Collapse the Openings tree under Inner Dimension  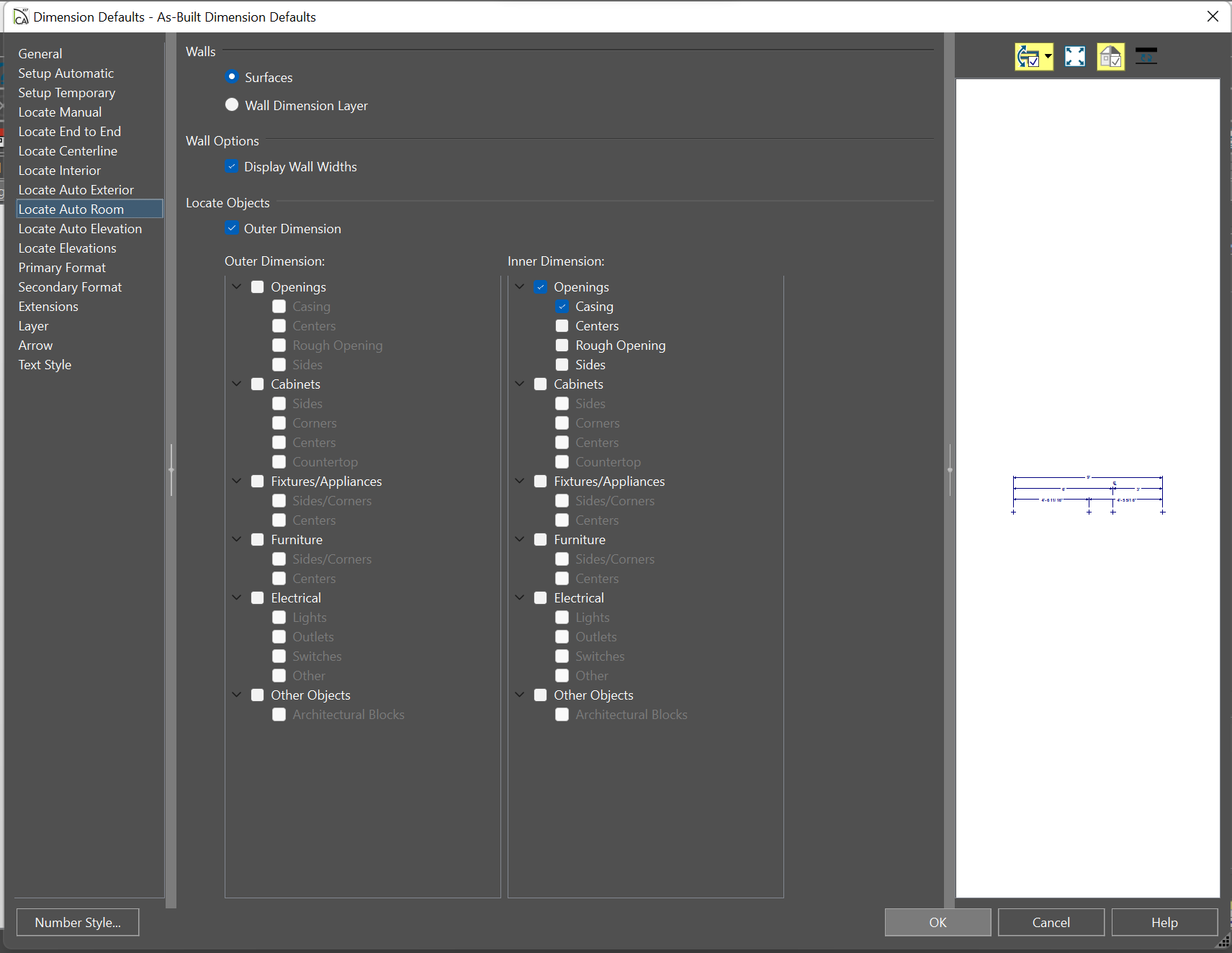[520, 286]
